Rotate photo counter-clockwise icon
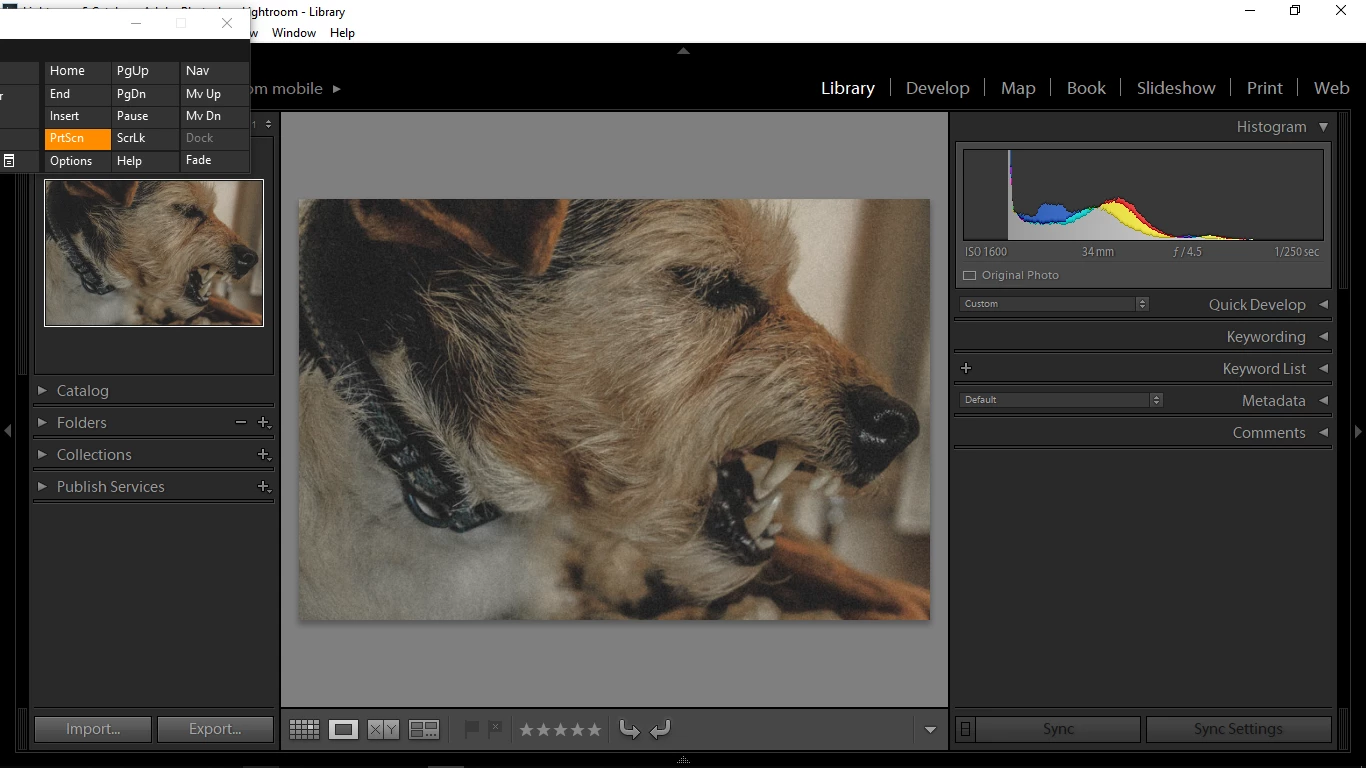This screenshot has height=768, width=1366. coord(629,730)
